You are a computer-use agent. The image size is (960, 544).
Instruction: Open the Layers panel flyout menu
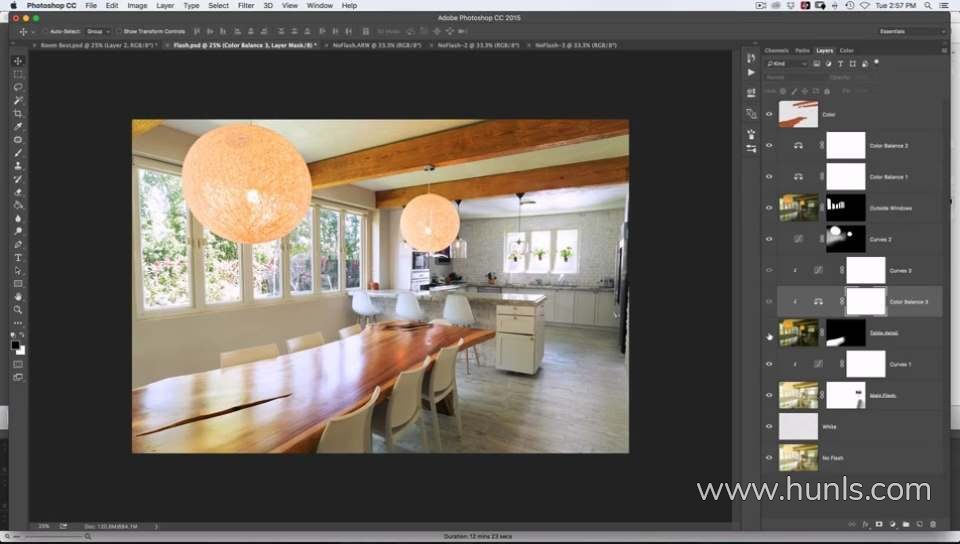944,51
